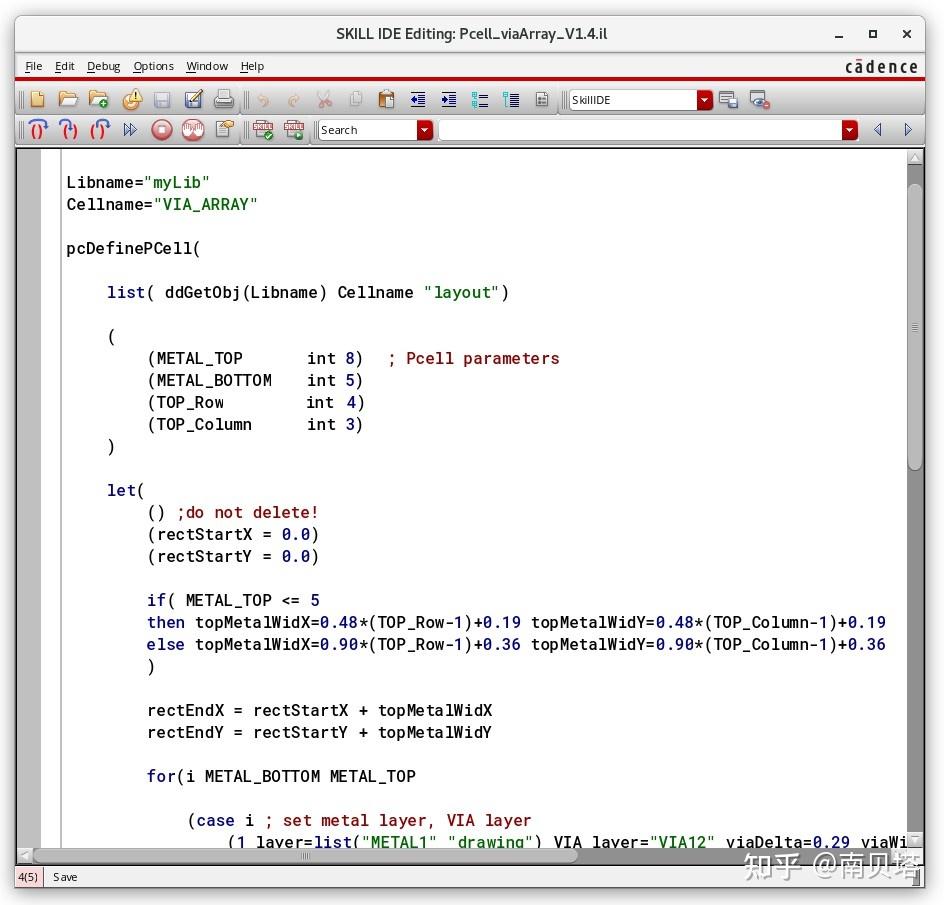The image size is (944, 905).
Task: Click the find next right arrow
Action: click(908, 129)
